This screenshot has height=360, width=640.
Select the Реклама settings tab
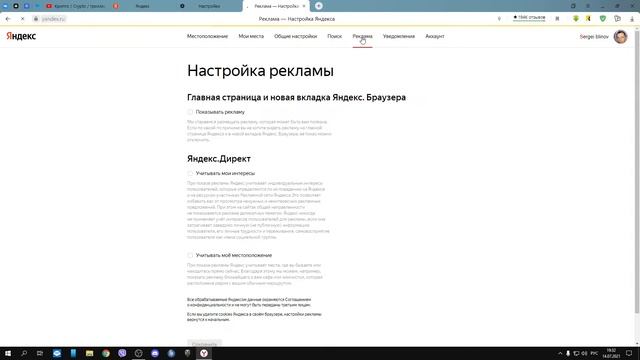[x=362, y=36]
